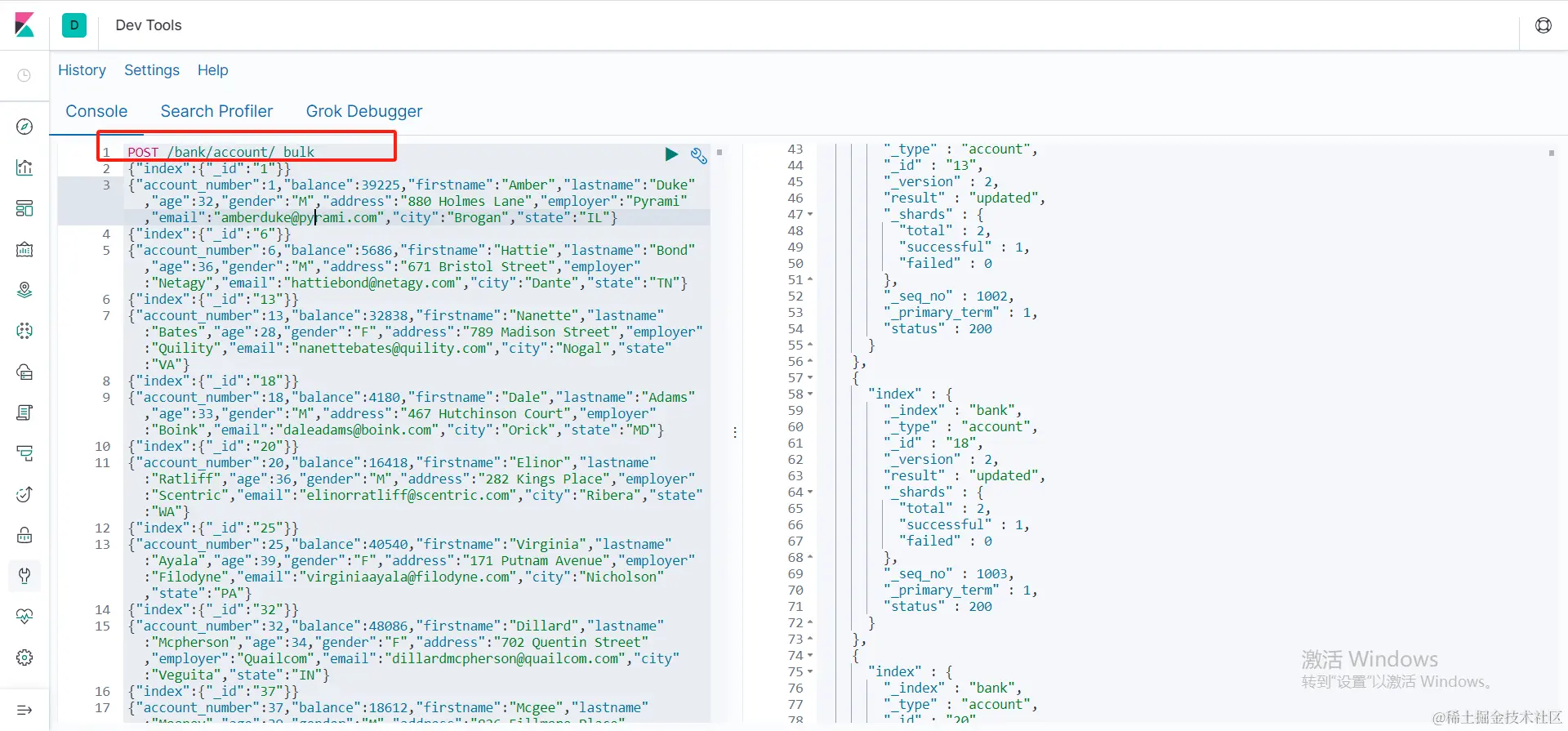Click the Dev Tools breadcrumb title

click(149, 25)
